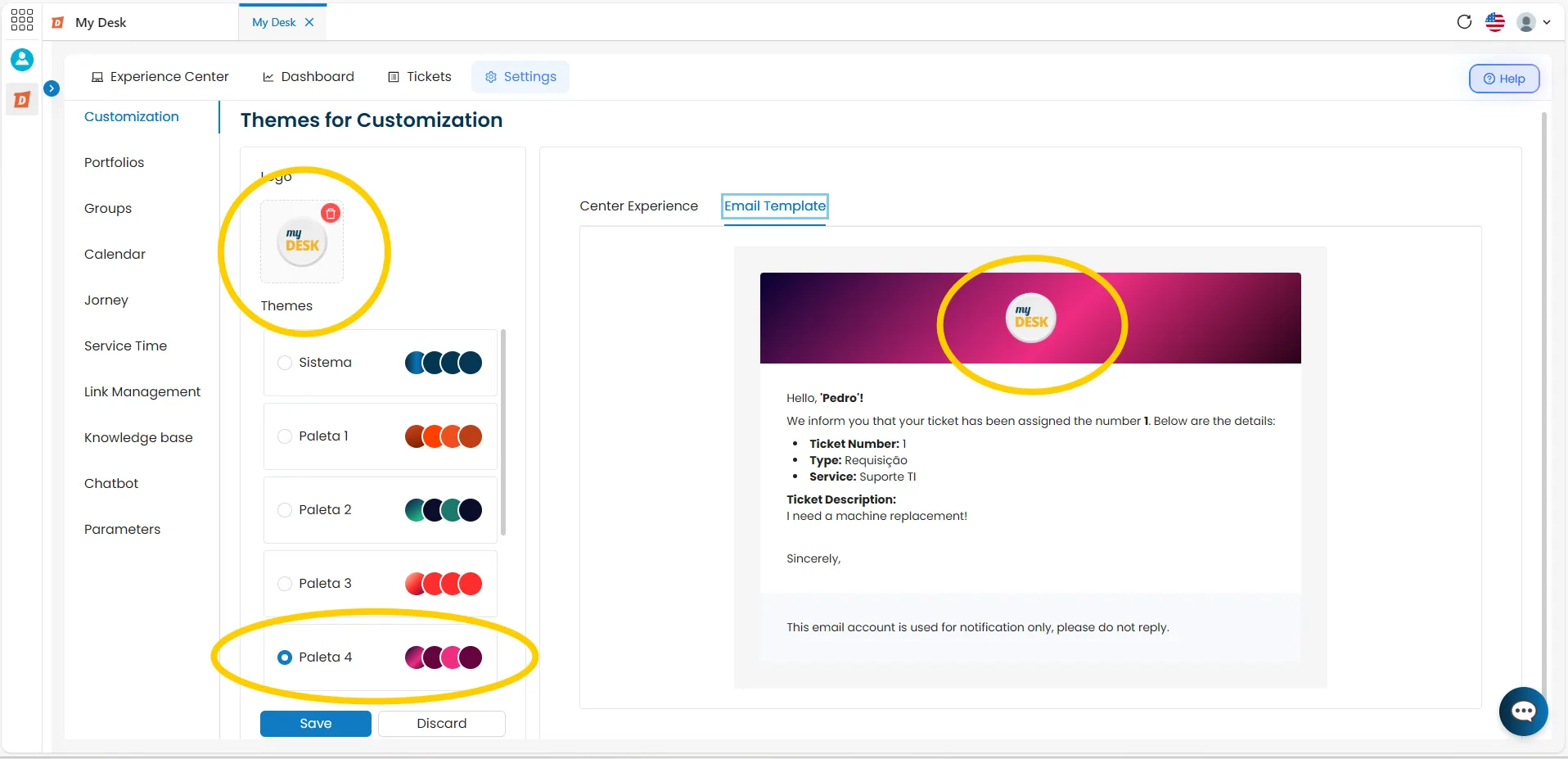Open Service Time settings
The height and width of the screenshot is (759, 1568).
pos(125,346)
